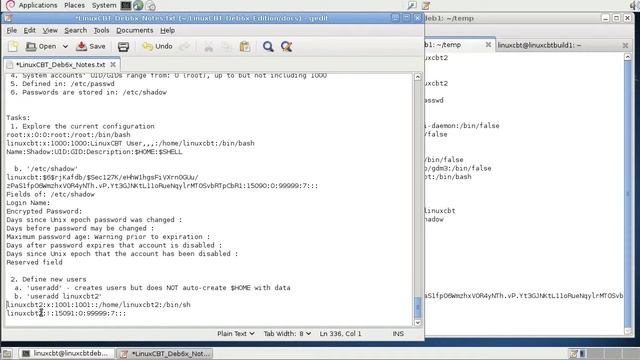640x360 pixels.
Task: Open the Tab Width dropdown
Action: 287,333
